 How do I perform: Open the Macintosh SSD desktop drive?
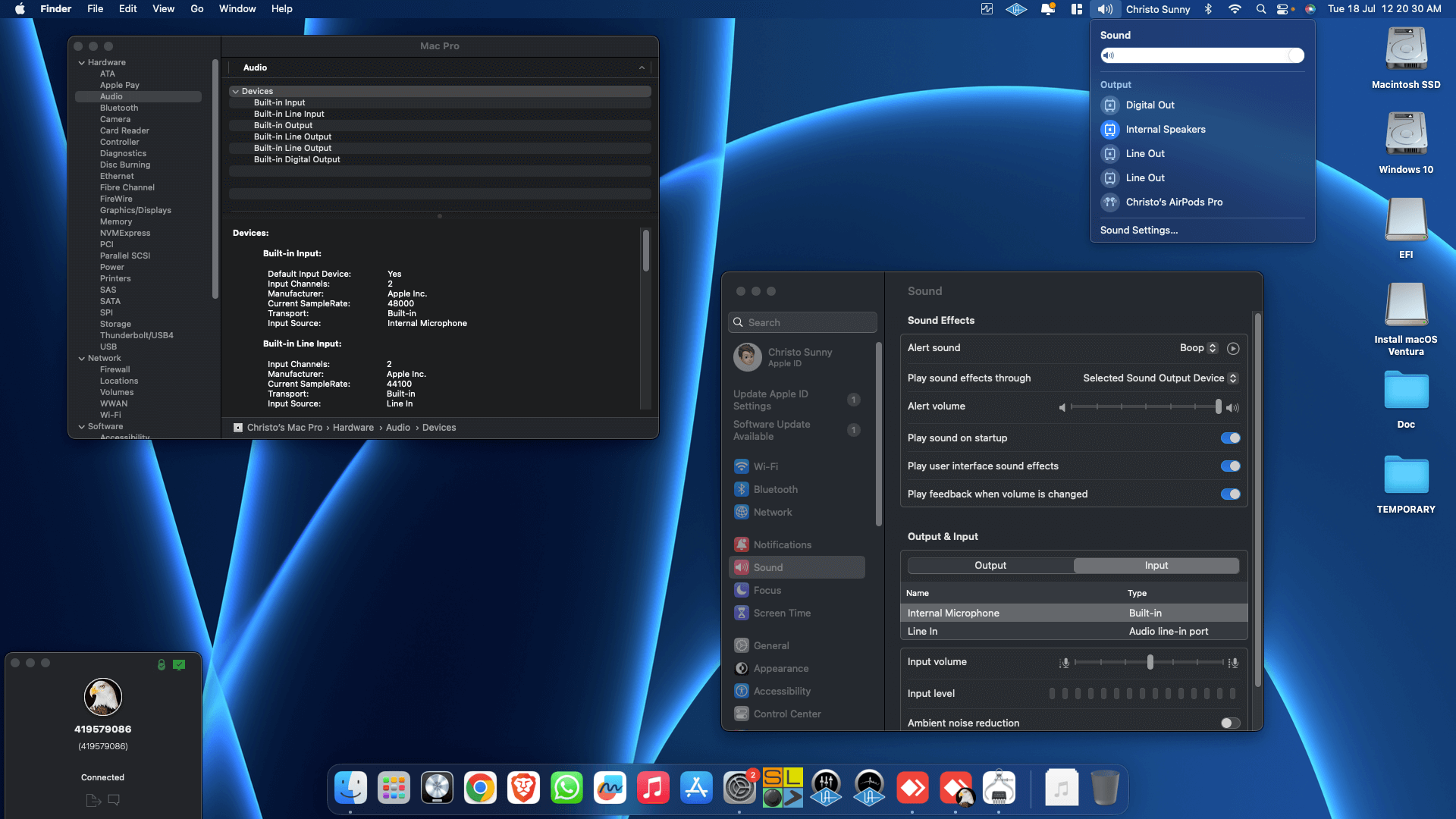coord(1406,58)
